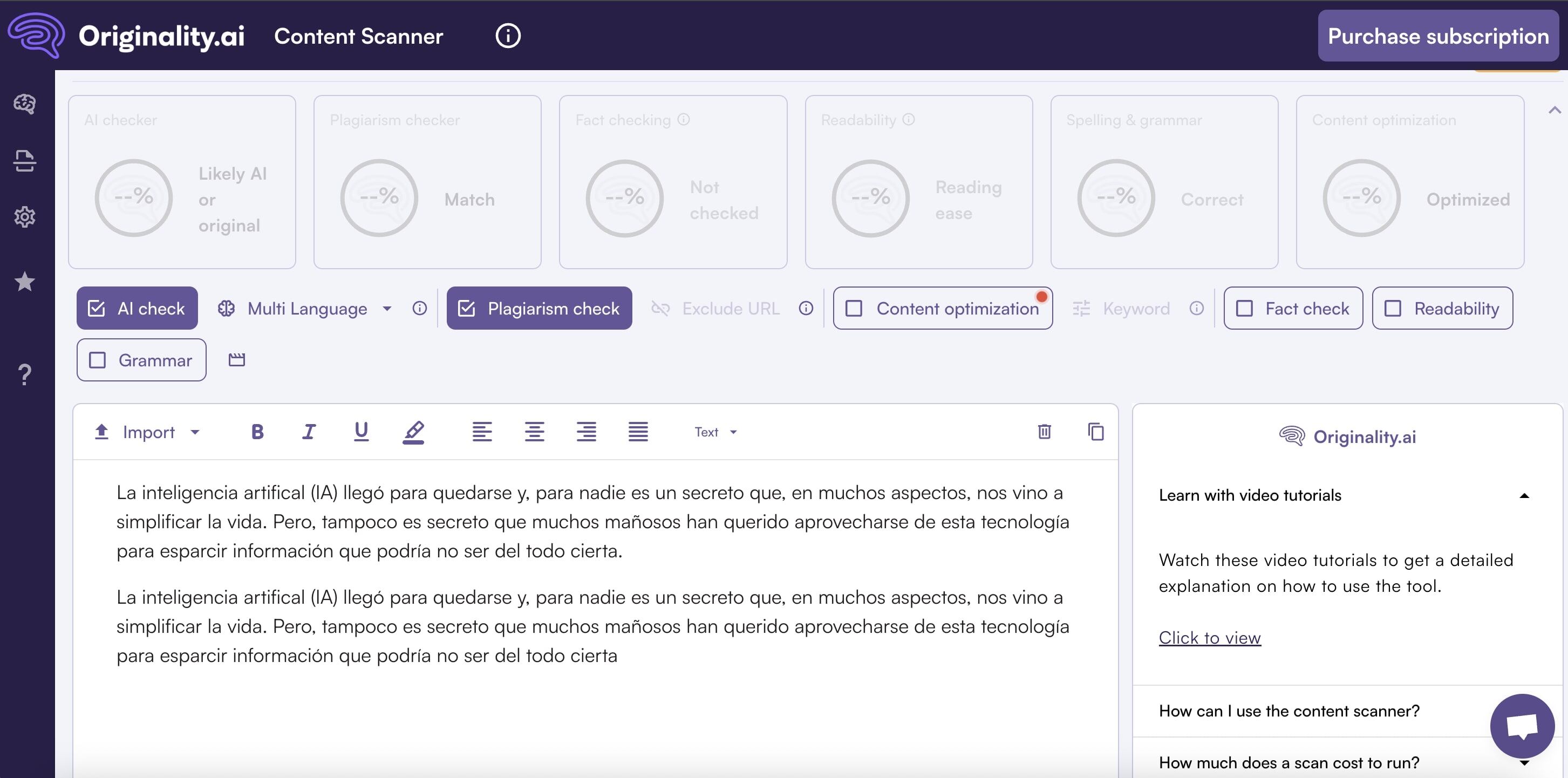Screen dimensions: 1568x778
Task: Select the text Highlighter icon
Action: coord(413,432)
